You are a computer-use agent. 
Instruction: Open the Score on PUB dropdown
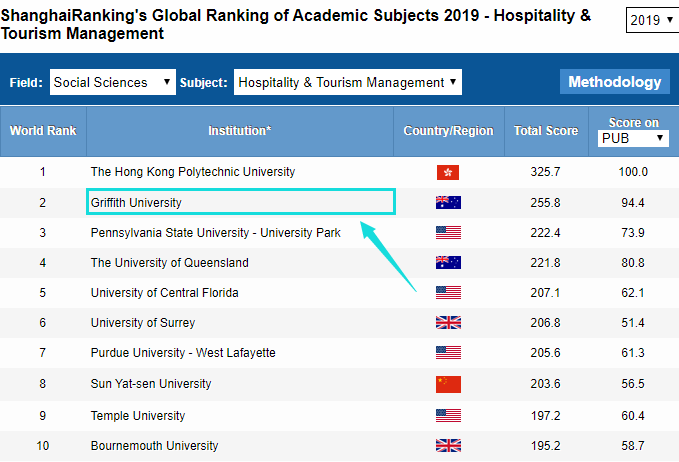tap(633, 138)
